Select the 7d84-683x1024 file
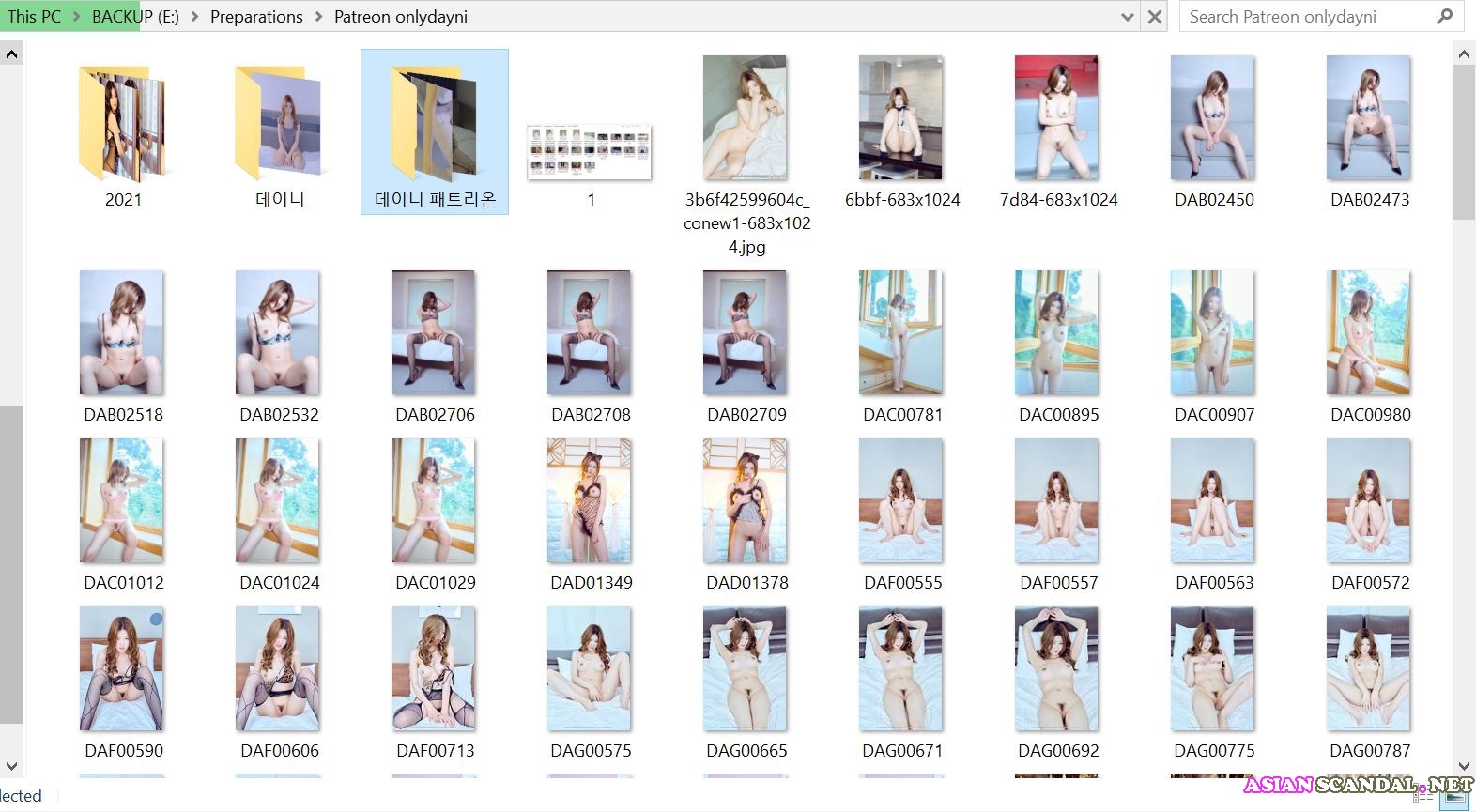 (x=1058, y=131)
